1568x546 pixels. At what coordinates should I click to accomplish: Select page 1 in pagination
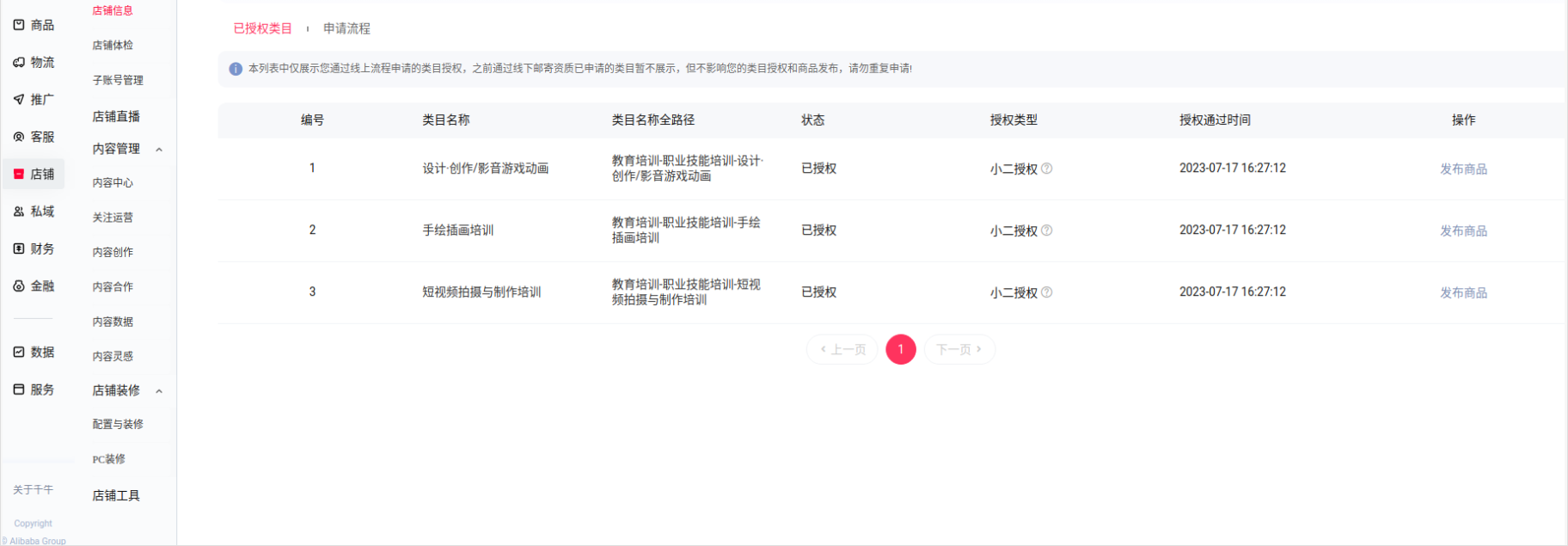click(x=900, y=349)
